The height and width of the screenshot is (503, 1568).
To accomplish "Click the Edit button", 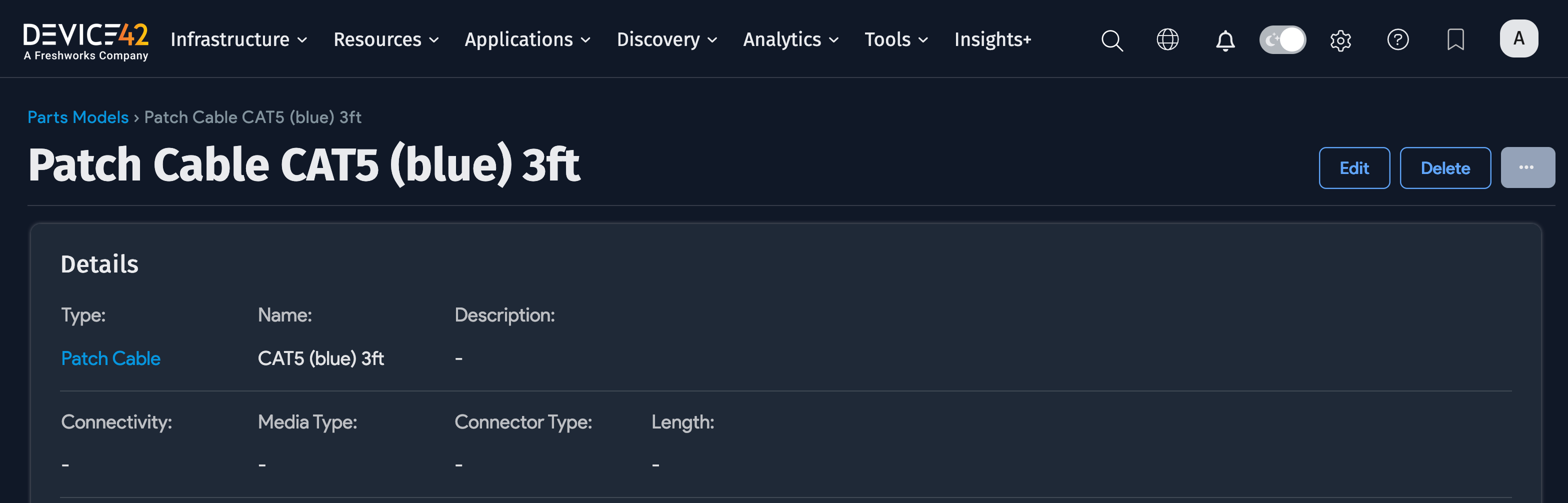I will point(1353,168).
